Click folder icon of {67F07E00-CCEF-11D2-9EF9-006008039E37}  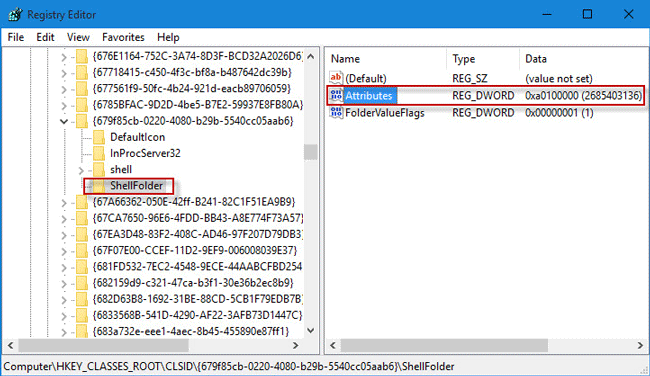tap(82, 250)
